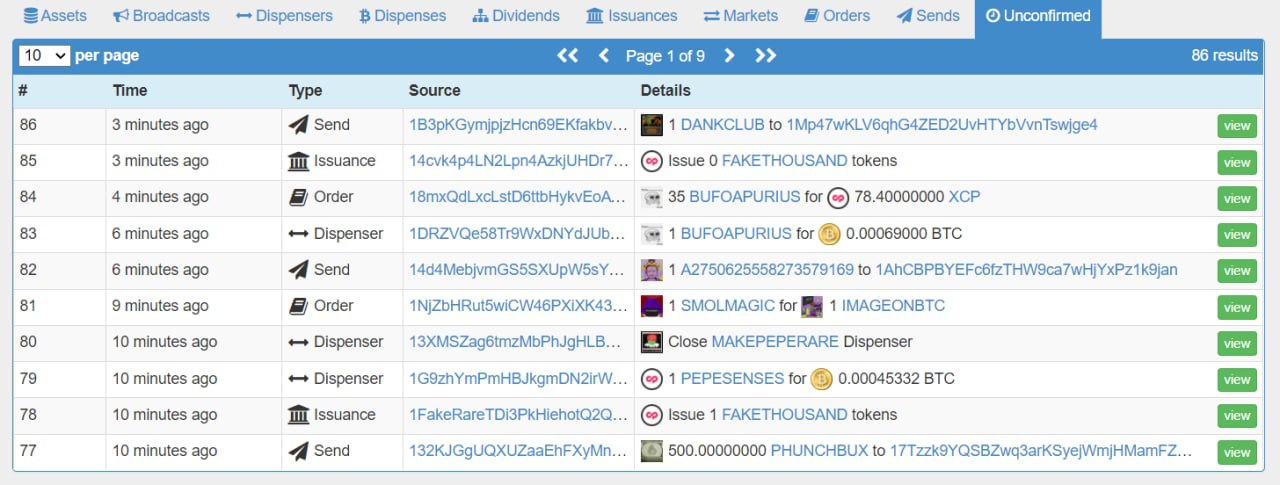The height and width of the screenshot is (485, 1280).
Task: Jump to first page with double-left arrow
Action: coord(567,56)
